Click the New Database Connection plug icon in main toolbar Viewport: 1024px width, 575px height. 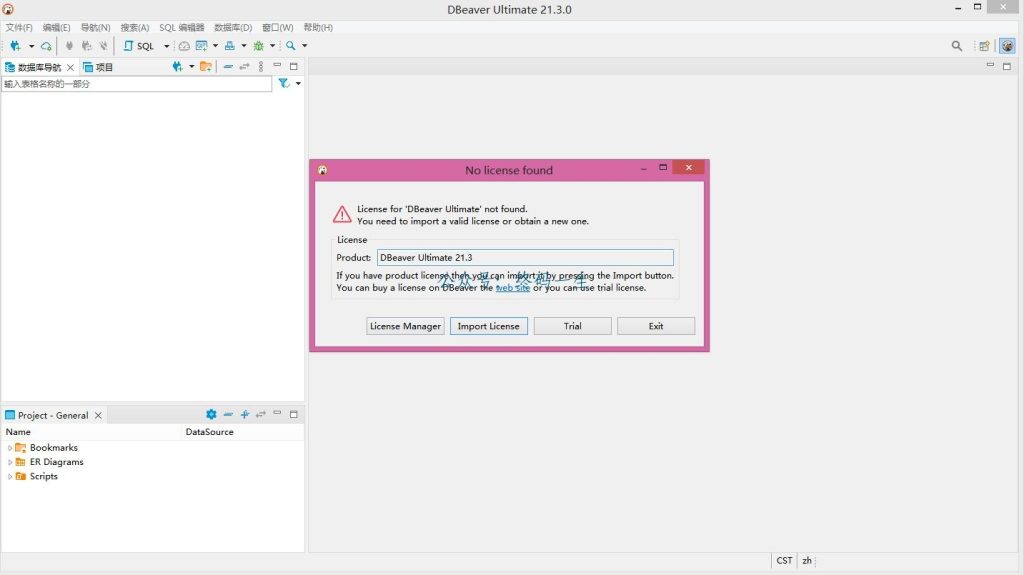15,46
